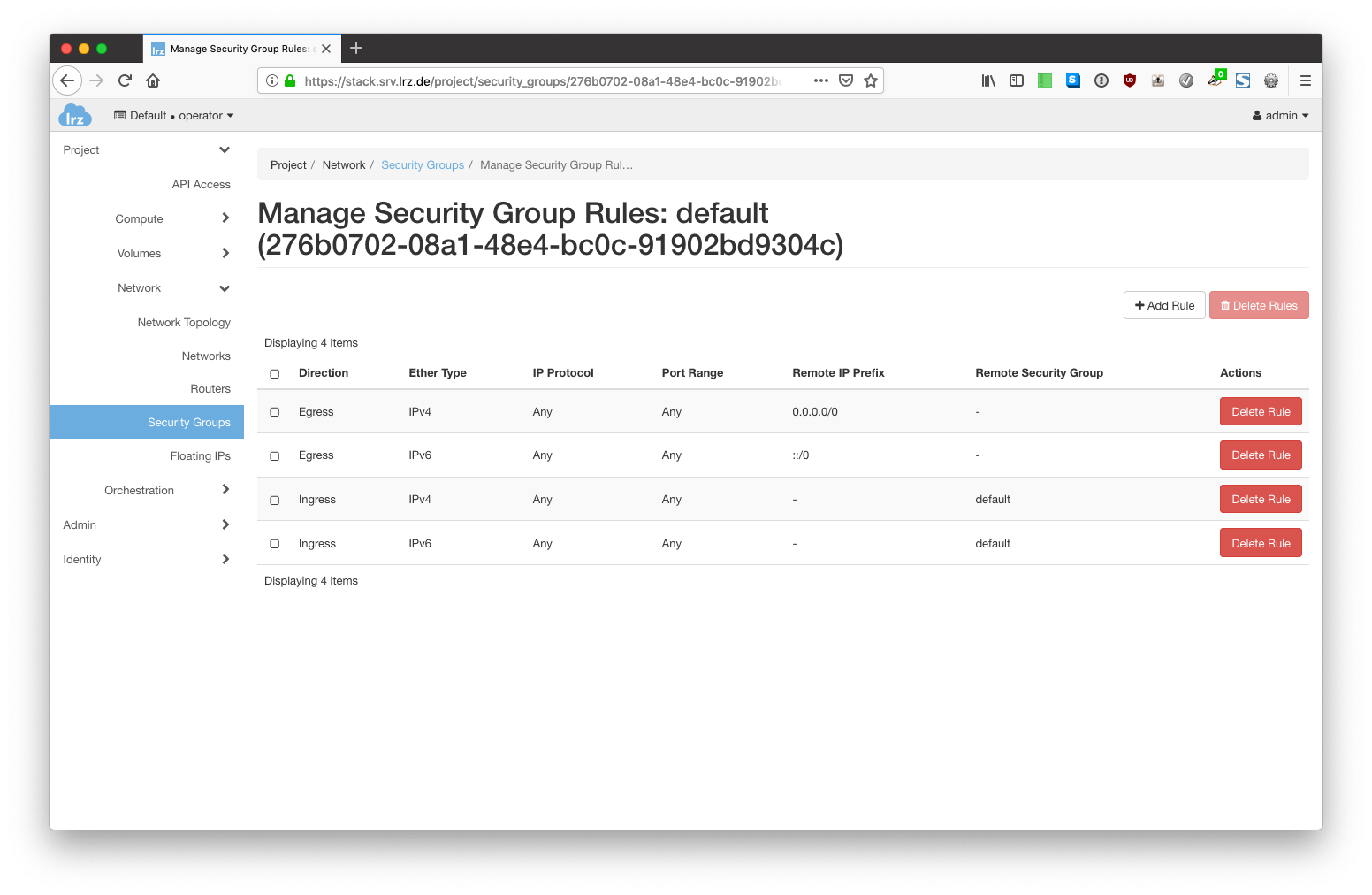Follow the Security Groups breadcrumb link
Image resolution: width=1372 pixels, height=895 pixels.
pos(423,165)
